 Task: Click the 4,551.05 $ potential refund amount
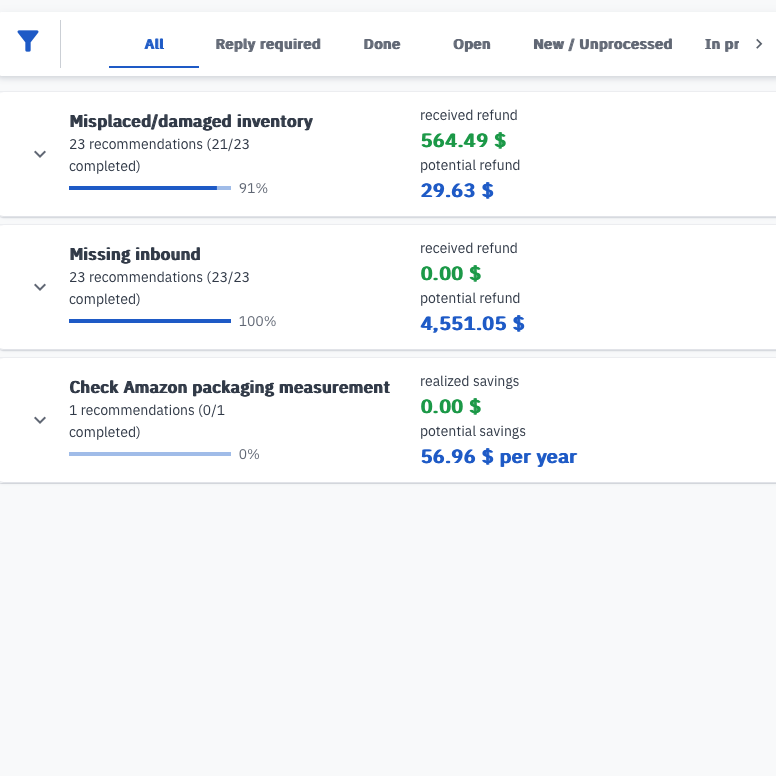(472, 324)
